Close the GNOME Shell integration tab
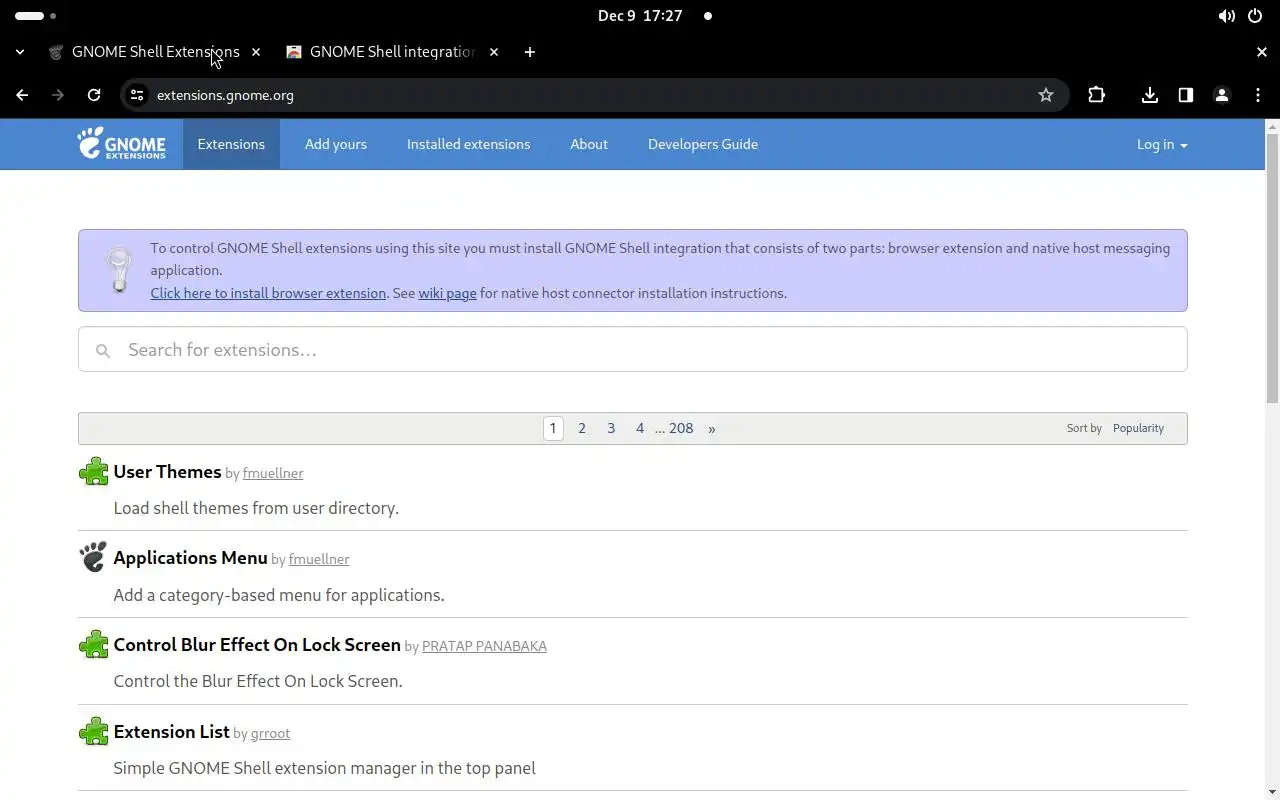1280x800 pixels. (494, 52)
